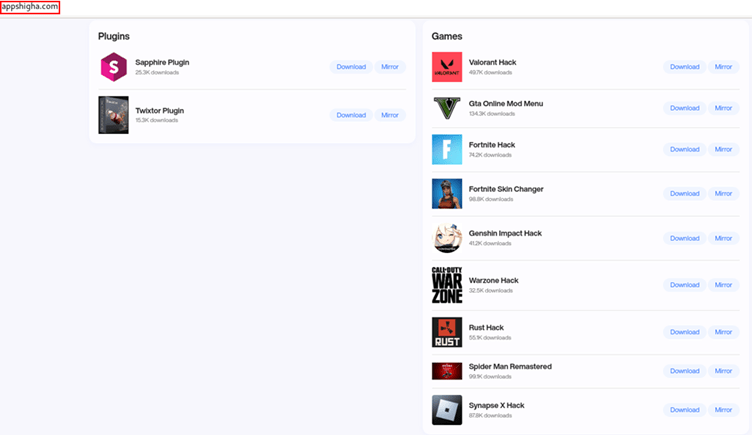Click the Sapphire Plugin hexagon icon
Screen dimensions: 752x435
[x=114, y=67]
